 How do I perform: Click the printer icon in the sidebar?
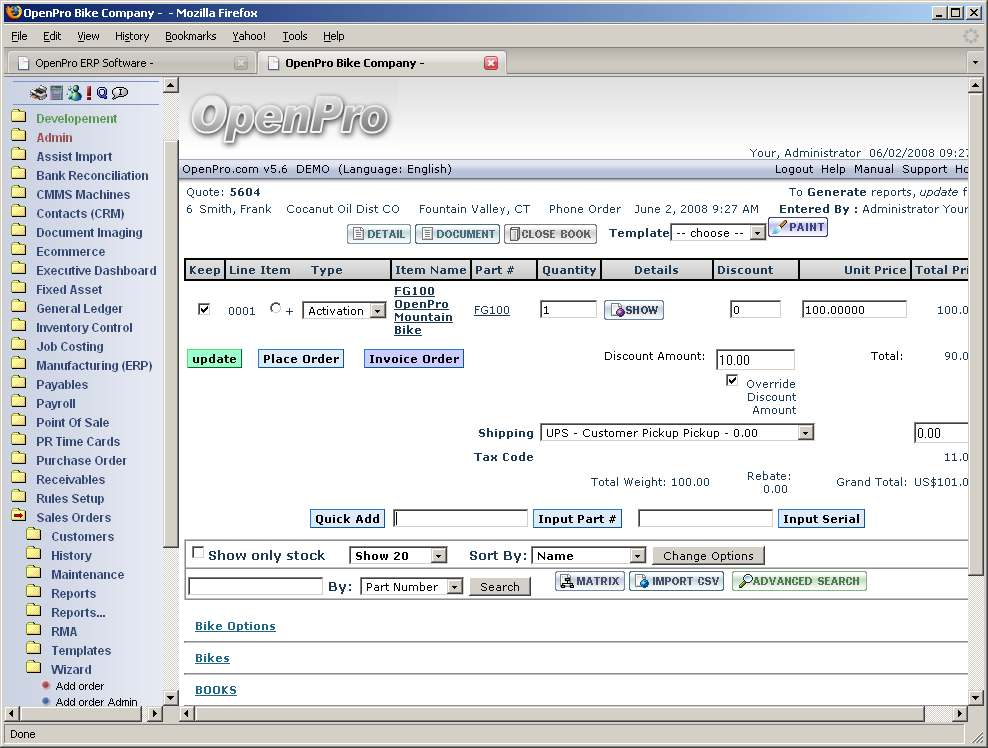coord(39,93)
